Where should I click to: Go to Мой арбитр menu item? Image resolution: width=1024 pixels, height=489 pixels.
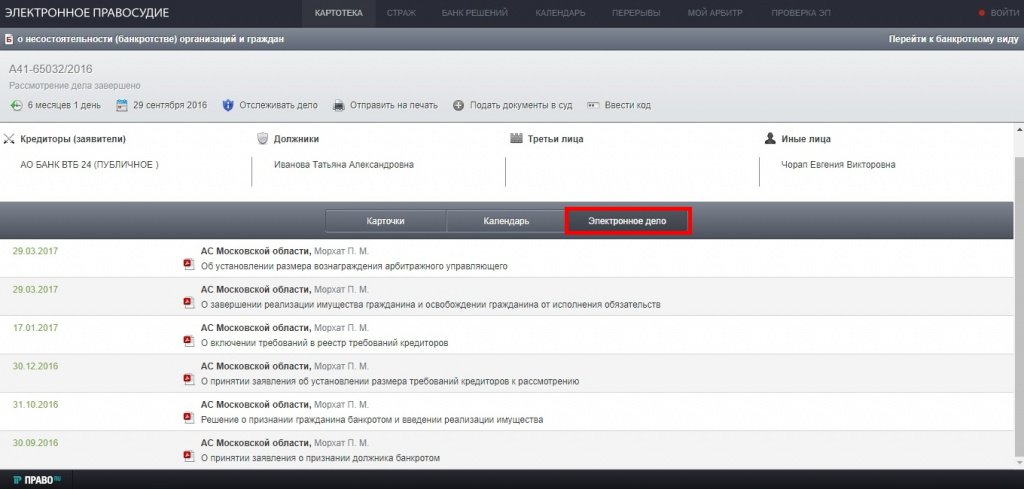click(x=714, y=13)
